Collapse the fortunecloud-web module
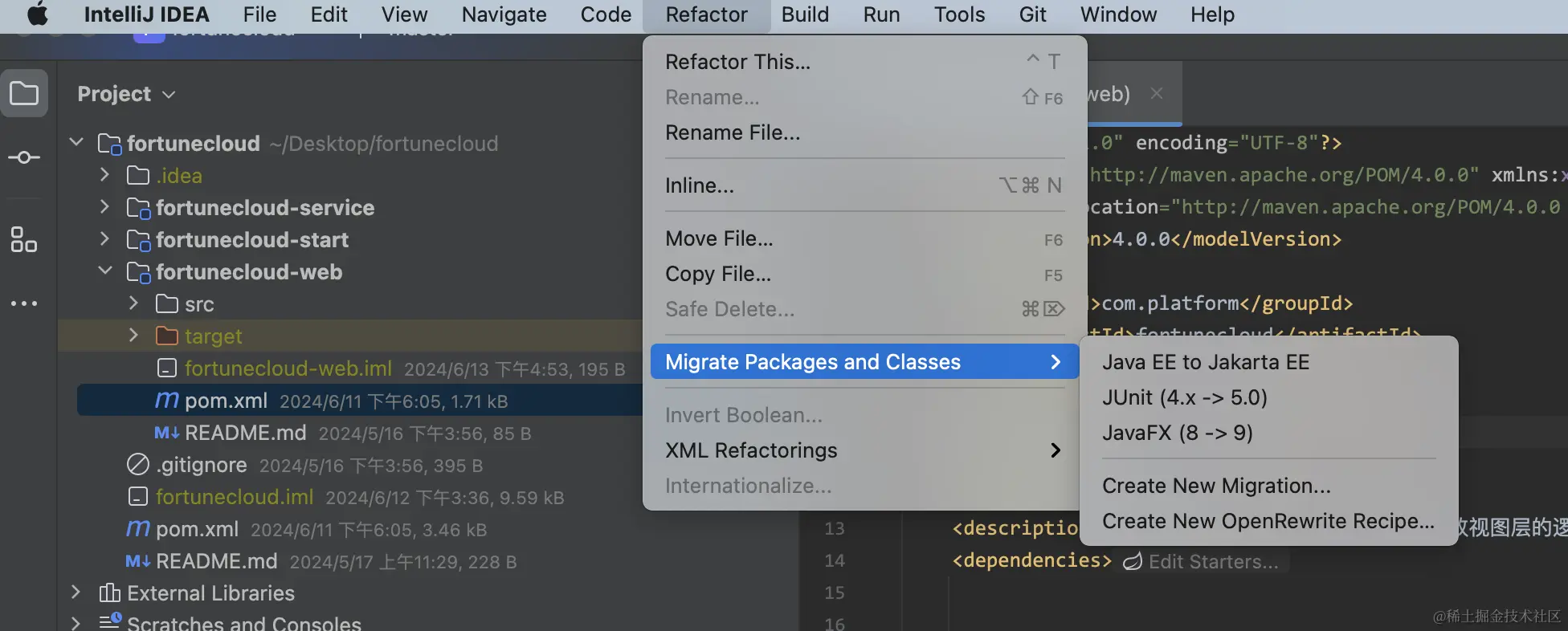The width and height of the screenshot is (1568, 631). tap(104, 271)
